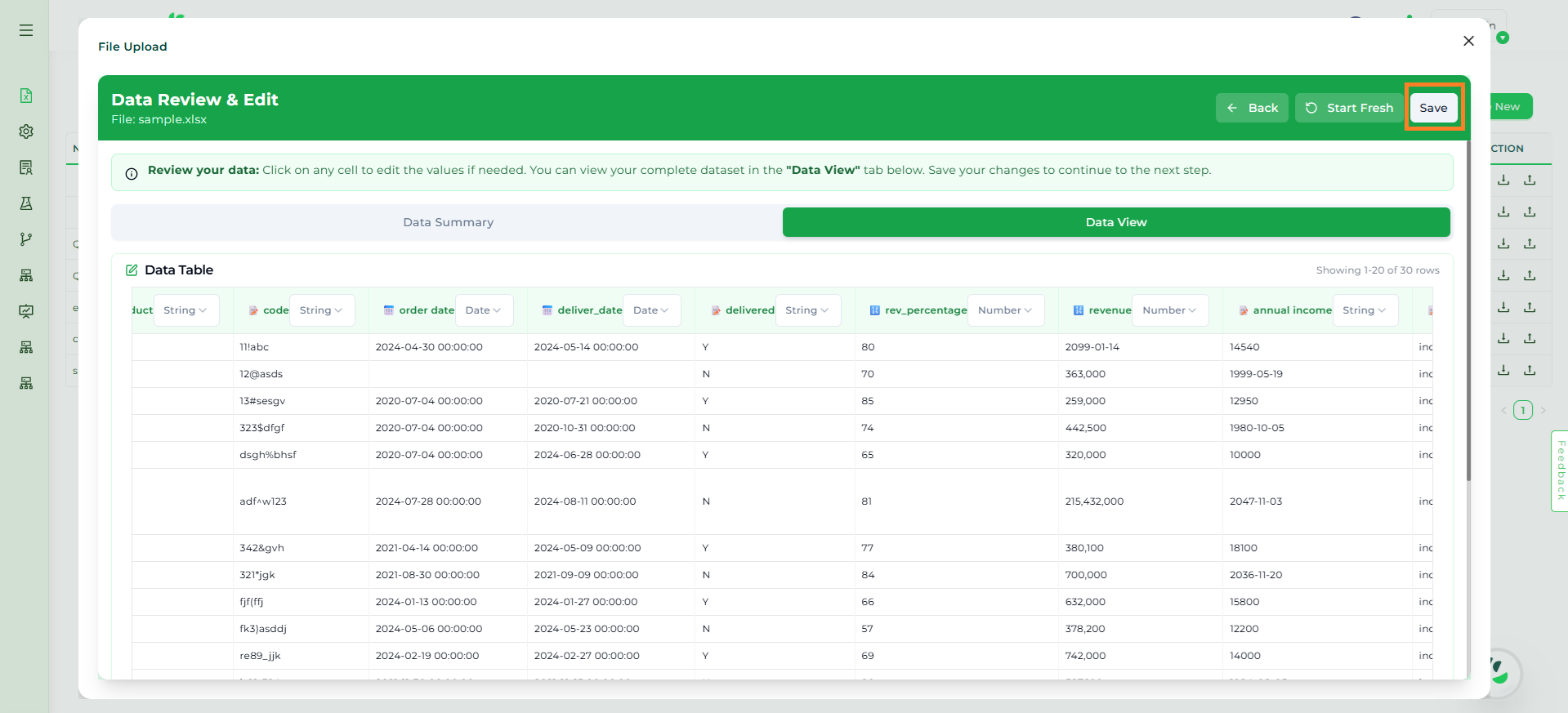The height and width of the screenshot is (713, 1568).
Task: Open rev_percentage Number type dropdown
Action: tap(1005, 310)
